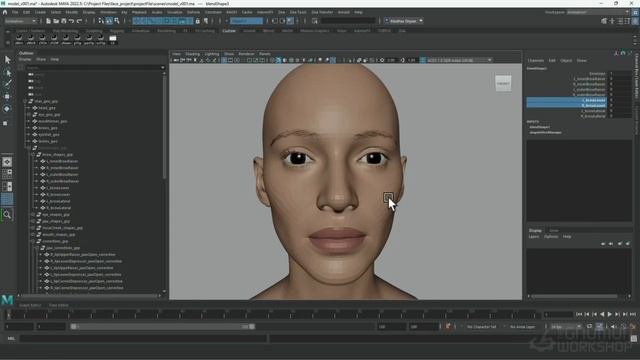Image resolution: width=640 pixels, height=360 pixels.
Task: Click the rightmost layer icon in Layer Editor
Action: click(628, 244)
